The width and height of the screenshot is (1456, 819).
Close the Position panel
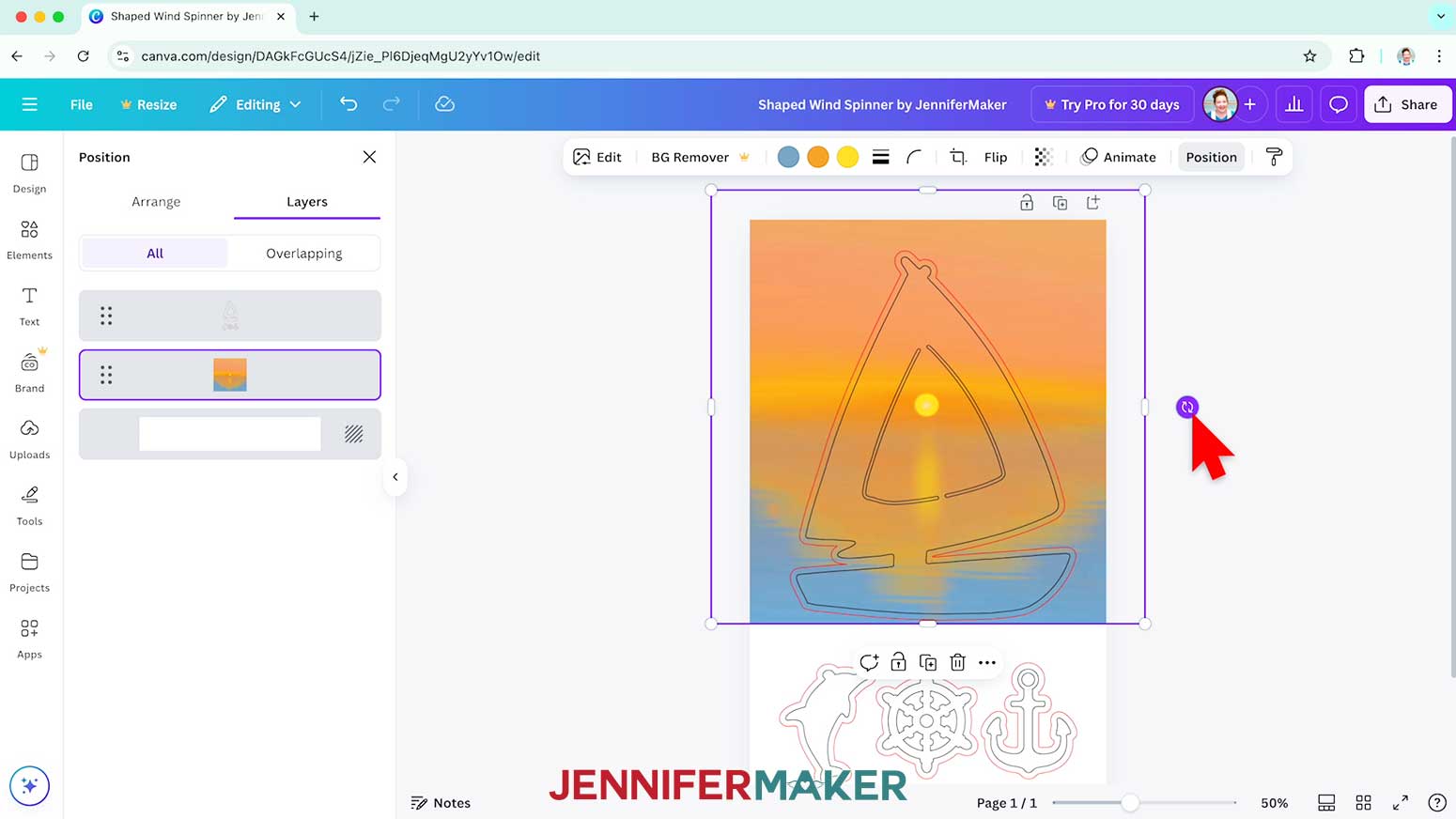point(369,157)
